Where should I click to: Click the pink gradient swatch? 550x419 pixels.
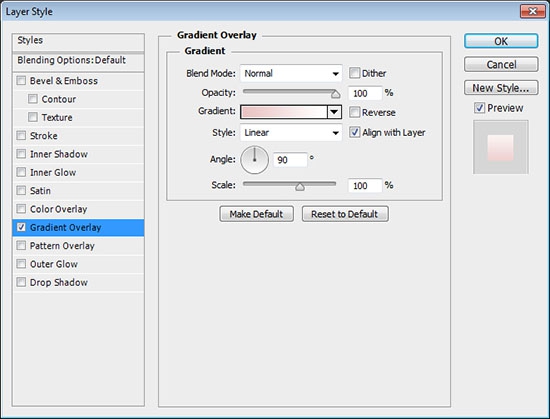tap(284, 112)
